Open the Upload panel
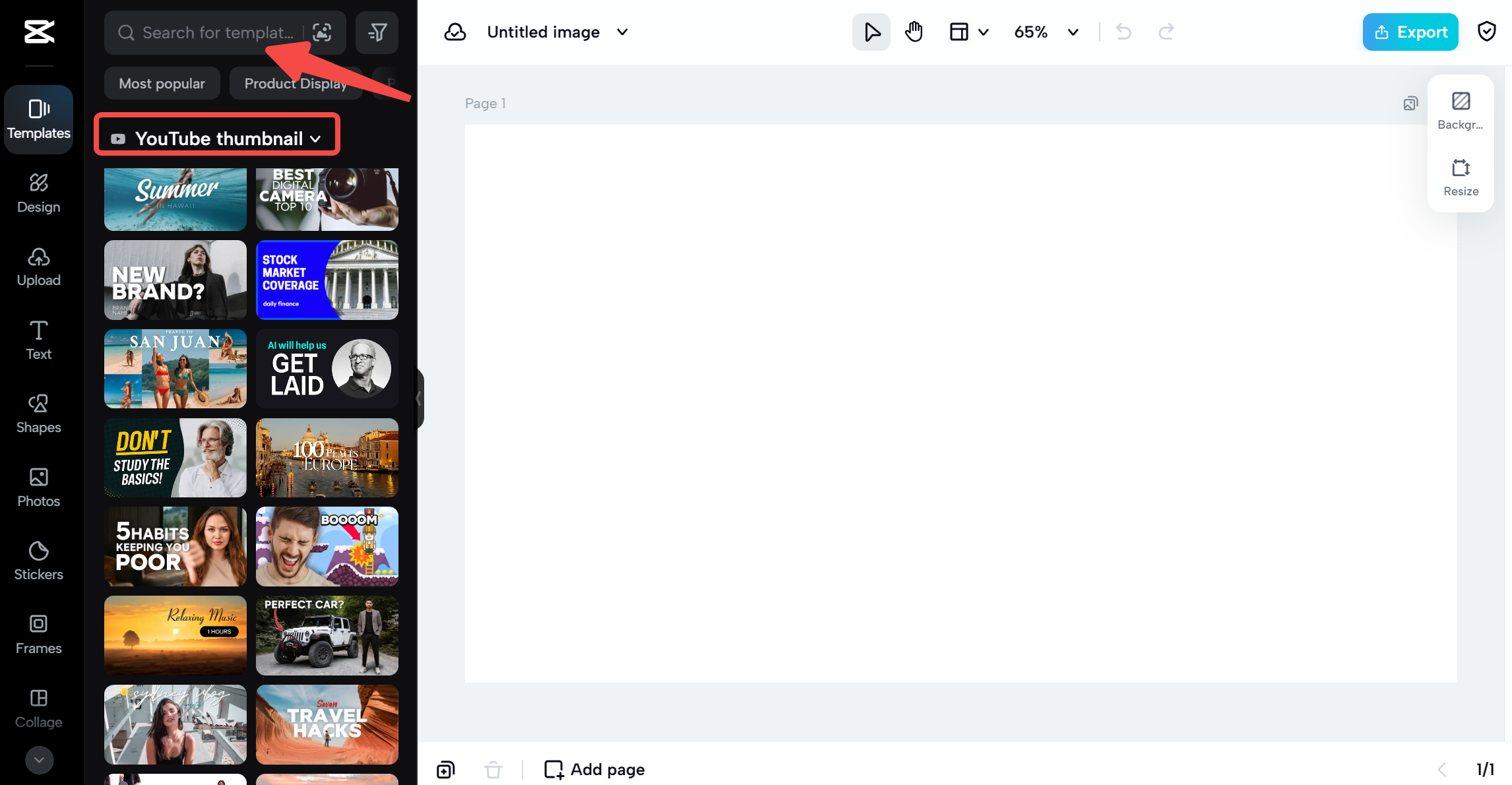Screen dimensions: 1512x785 [38, 266]
